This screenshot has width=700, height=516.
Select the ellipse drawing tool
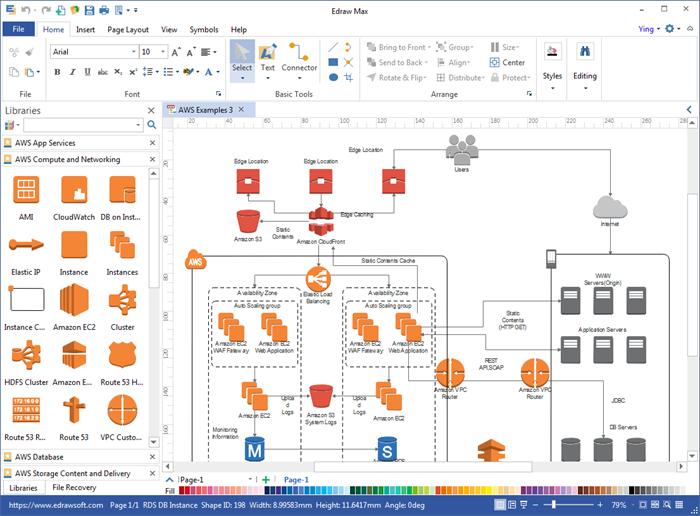tap(333, 77)
